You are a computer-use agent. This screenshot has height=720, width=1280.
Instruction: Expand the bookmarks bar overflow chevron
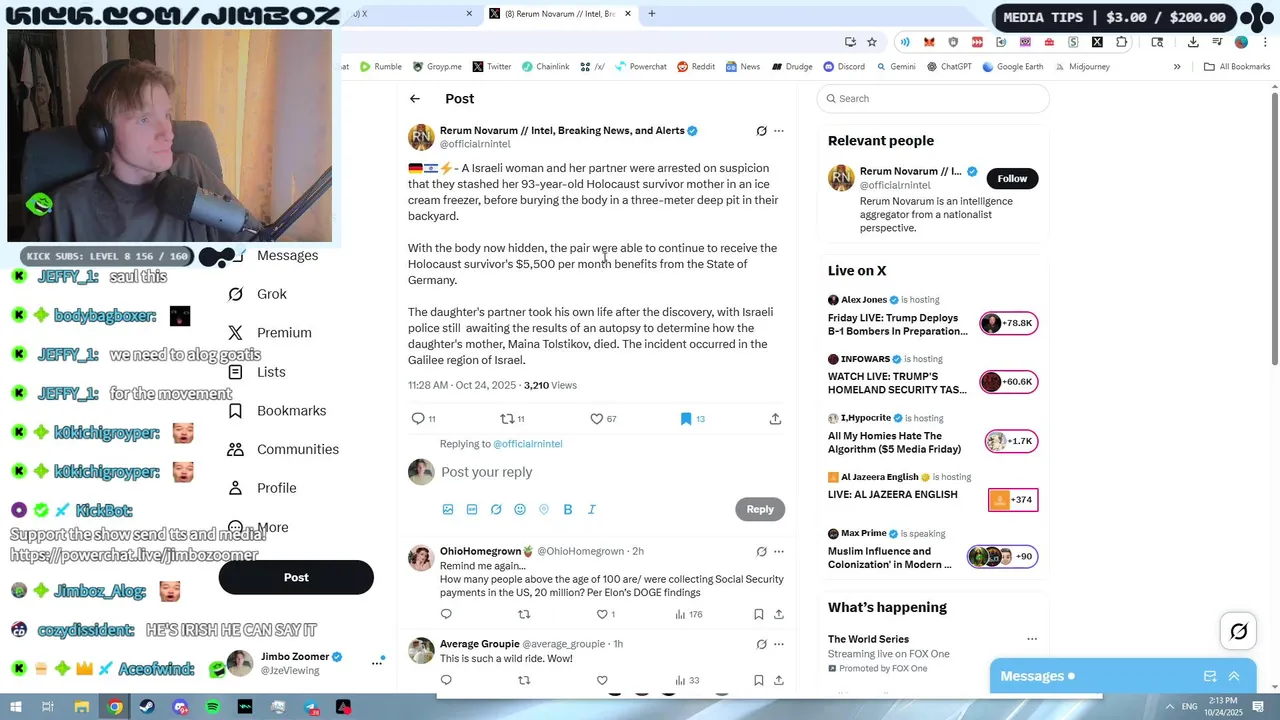[1177, 67]
